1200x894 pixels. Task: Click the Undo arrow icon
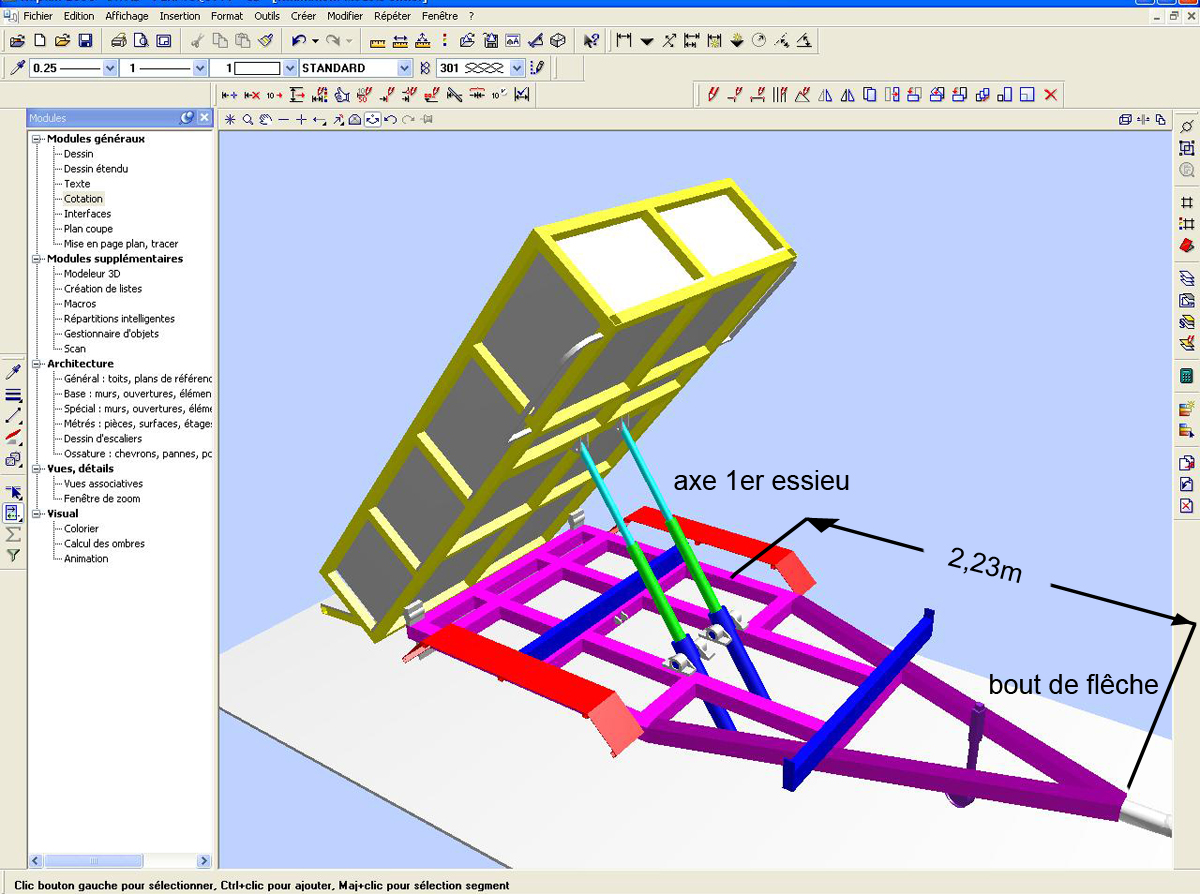point(298,41)
